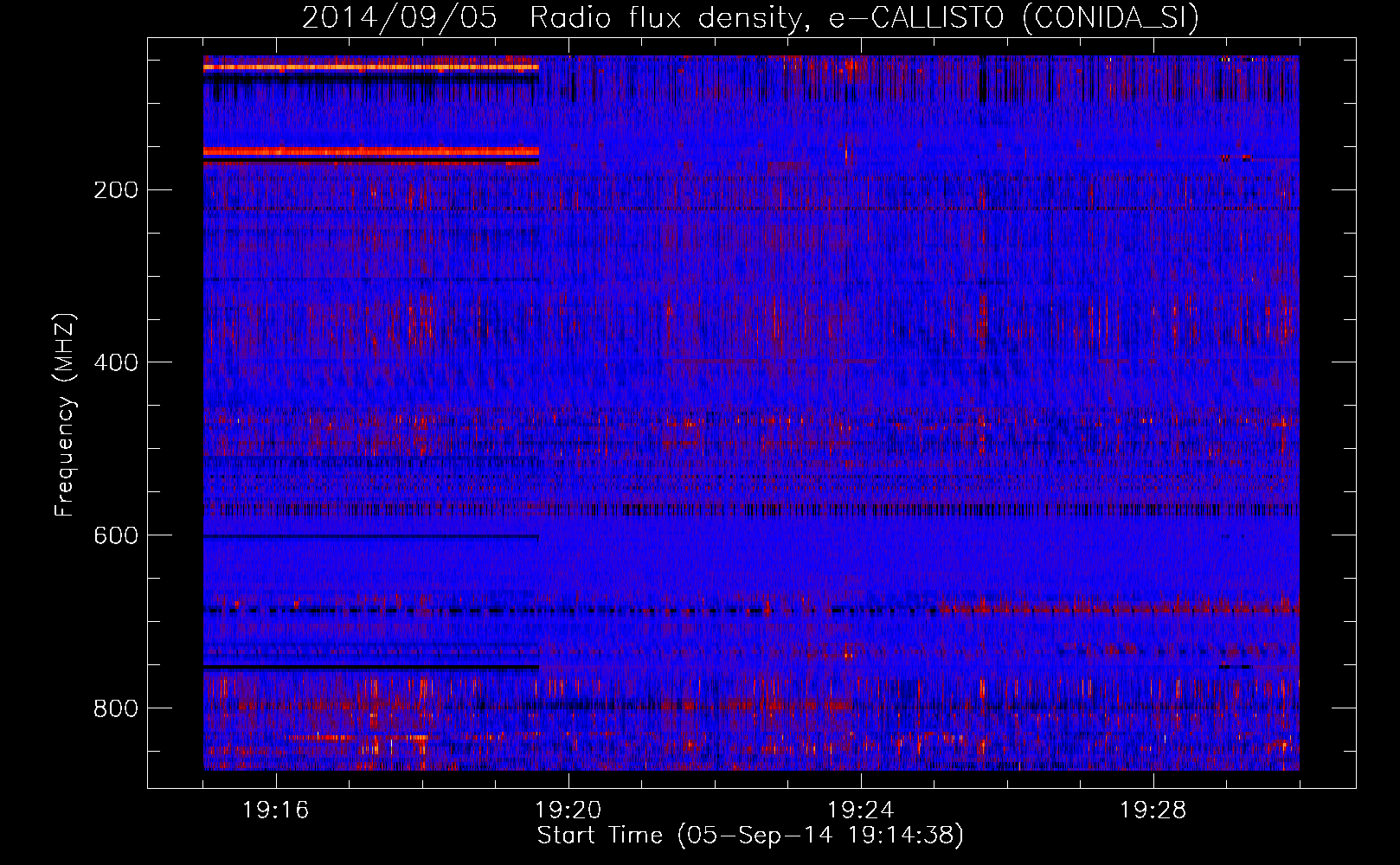Click the 'Frequency (MHZ)' axis label

coord(65,414)
